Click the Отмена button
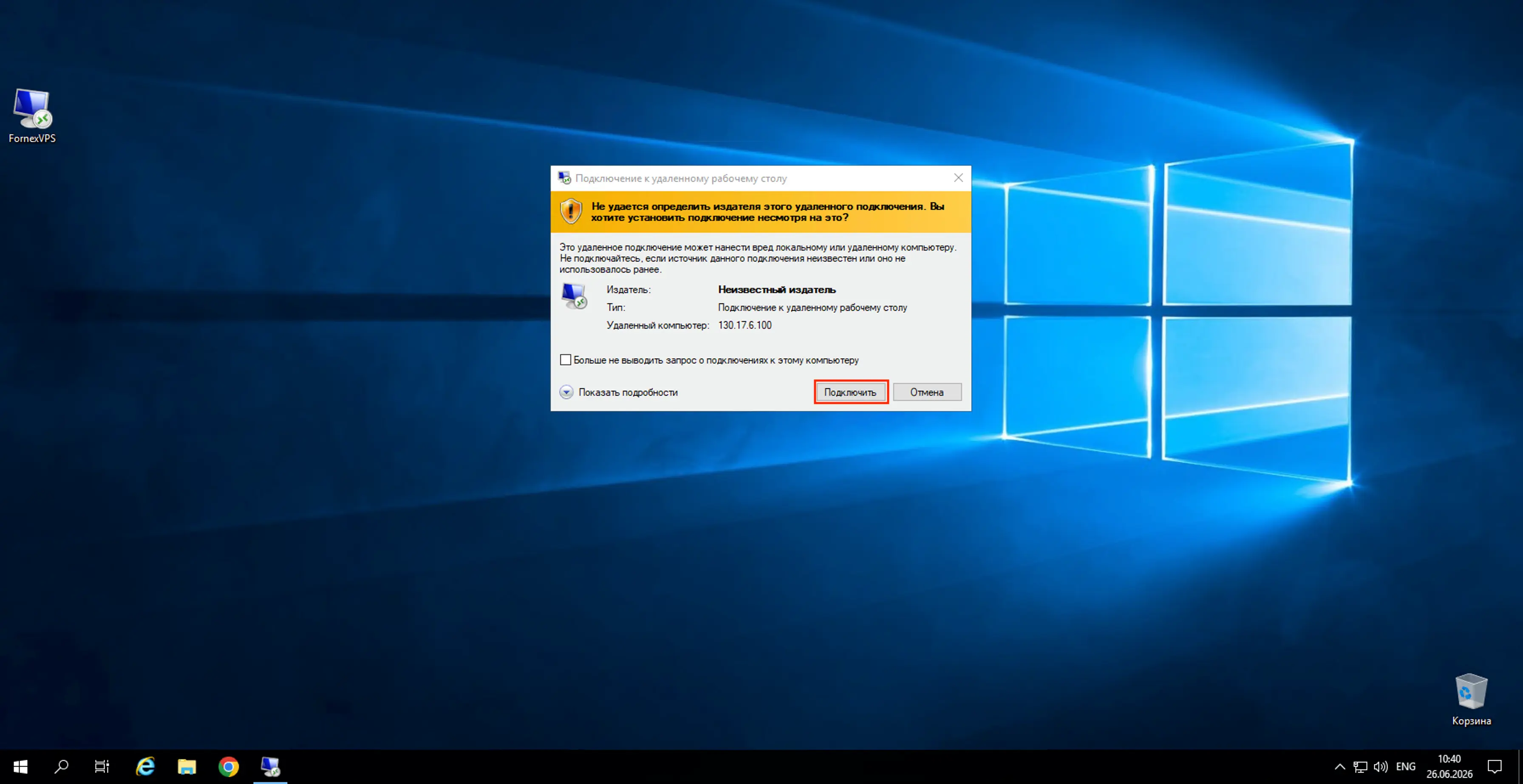This screenshot has height=784, width=1523. 927,392
